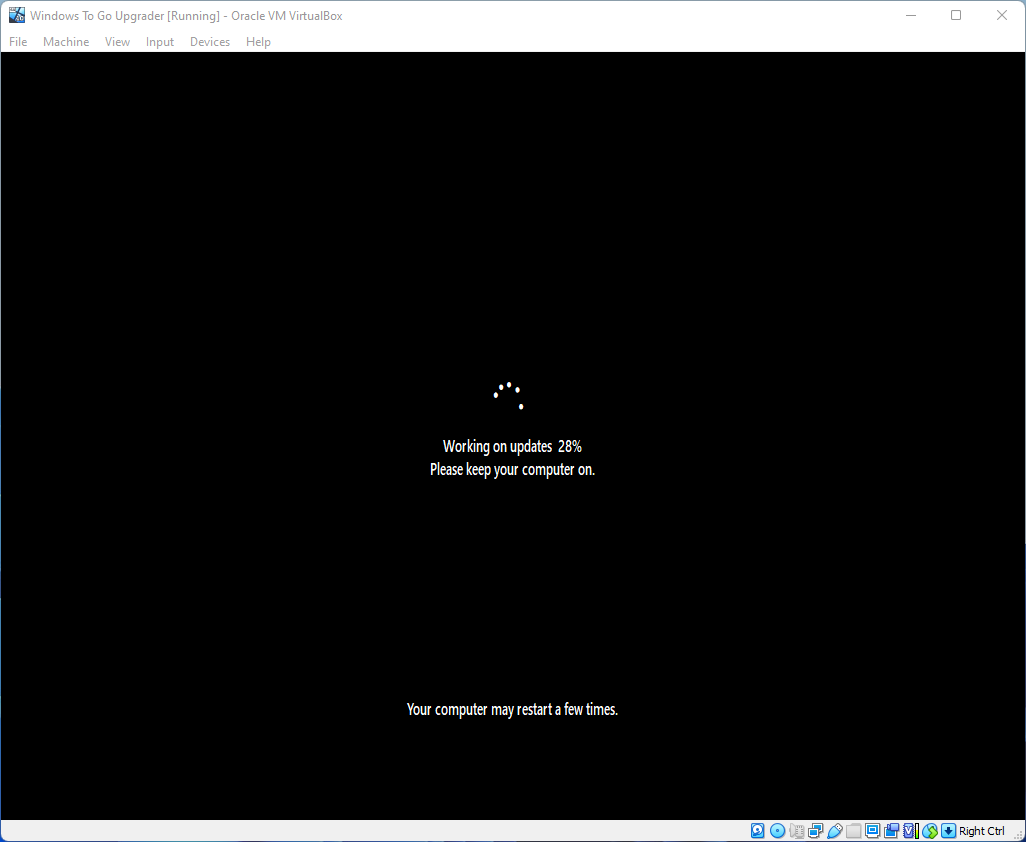This screenshot has height=842, width=1026.
Task: Click the hard disk activity status icon
Action: [x=757, y=831]
